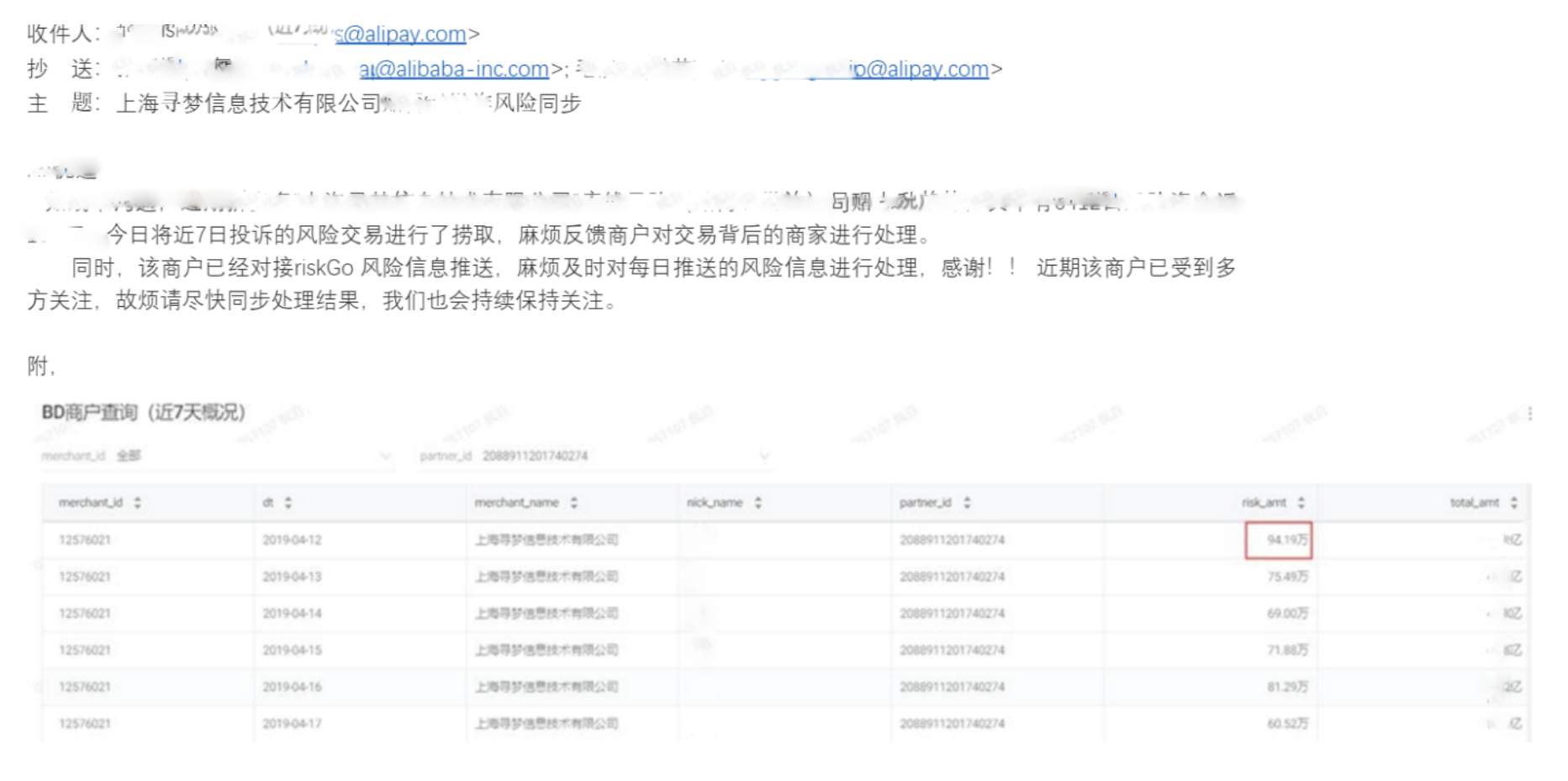Image resolution: width=1568 pixels, height=781 pixels.
Task: Click the partner_id cell in the 2019-04-15 row
Action: 952,650
